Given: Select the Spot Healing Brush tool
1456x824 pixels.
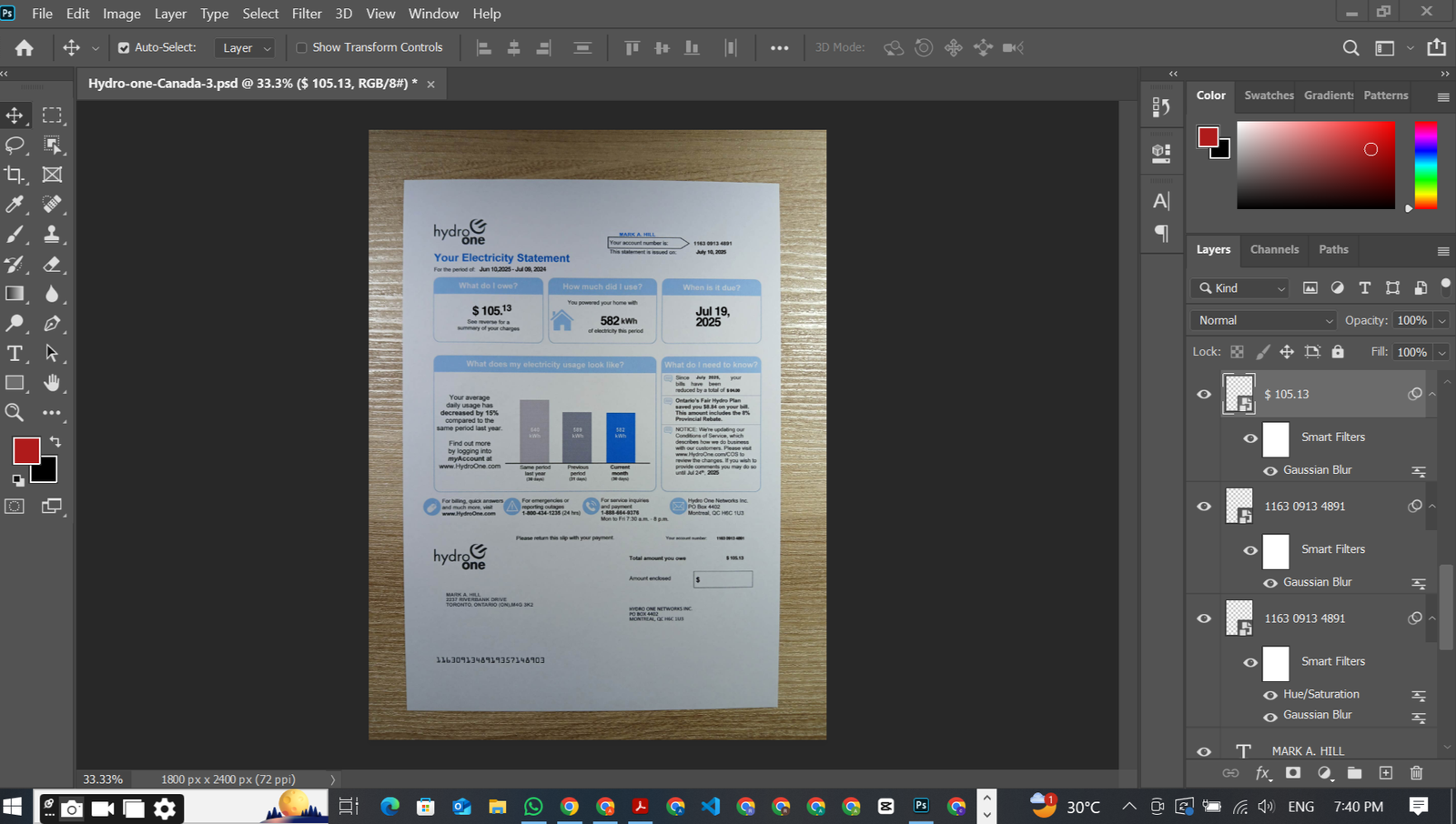Looking at the screenshot, I should pyautogui.click(x=52, y=205).
